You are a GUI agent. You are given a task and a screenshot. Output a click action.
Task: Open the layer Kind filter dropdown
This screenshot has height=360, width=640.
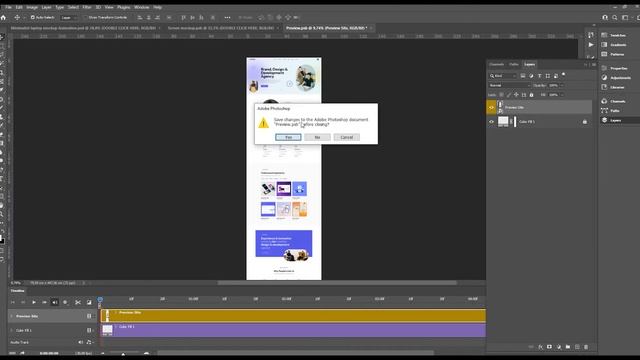[x=504, y=76]
